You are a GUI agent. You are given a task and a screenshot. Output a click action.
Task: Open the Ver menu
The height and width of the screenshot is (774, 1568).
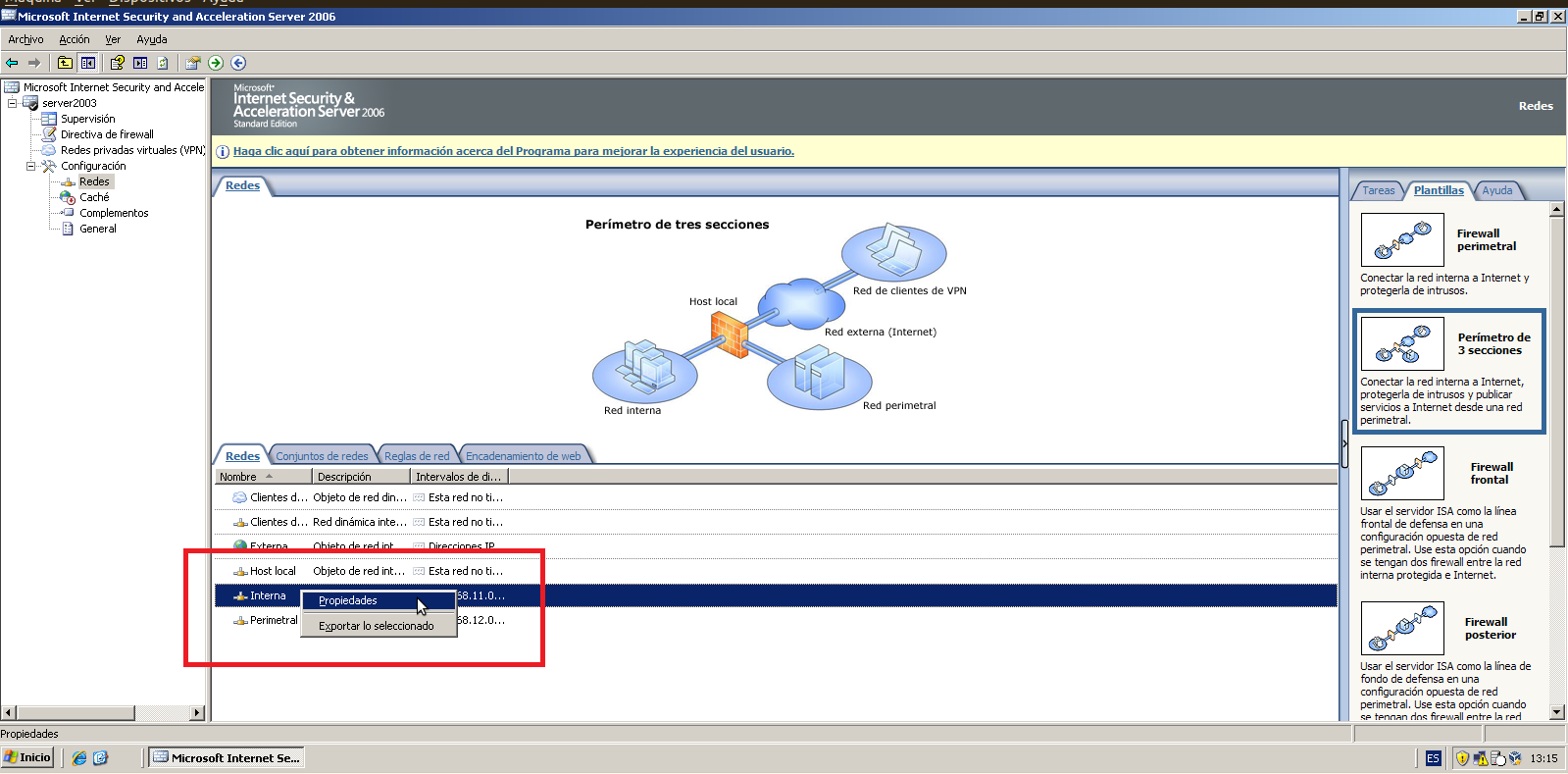(x=113, y=39)
